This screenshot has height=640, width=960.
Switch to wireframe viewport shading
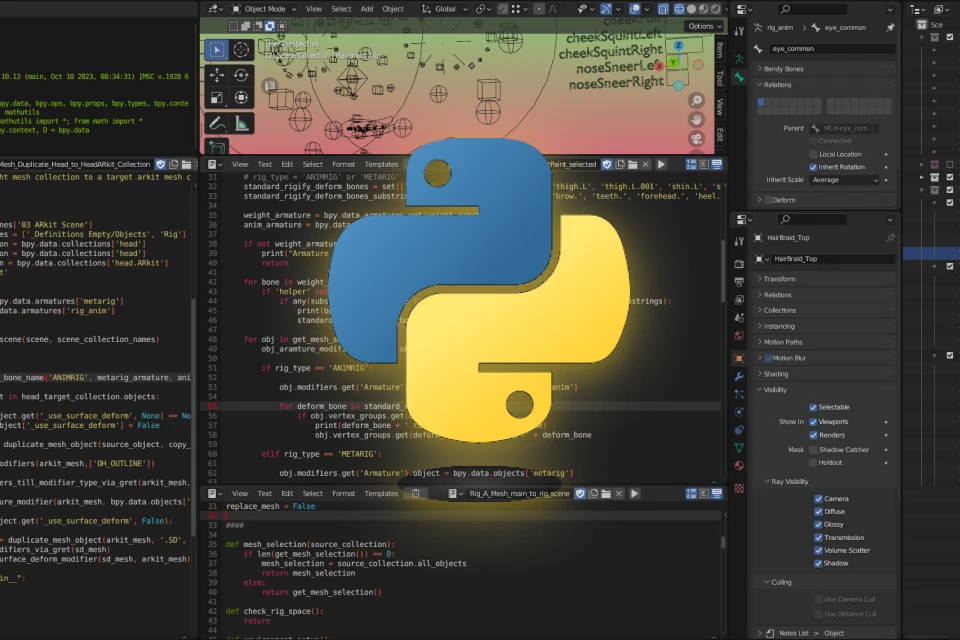tap(679, 9)
